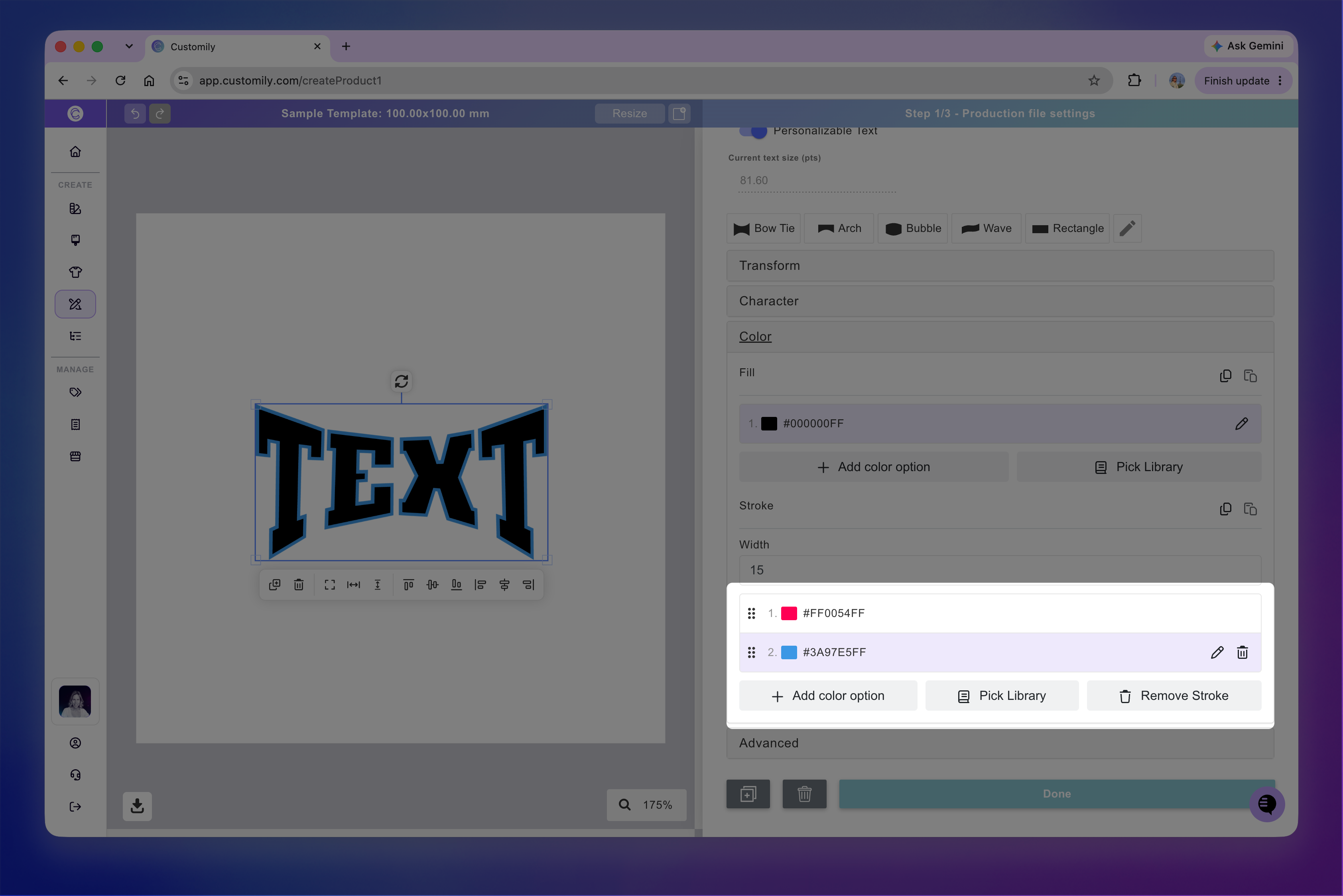Click the undo arrow in the top bar
This screenshot has height=896, width=1343.
point(135,113)
